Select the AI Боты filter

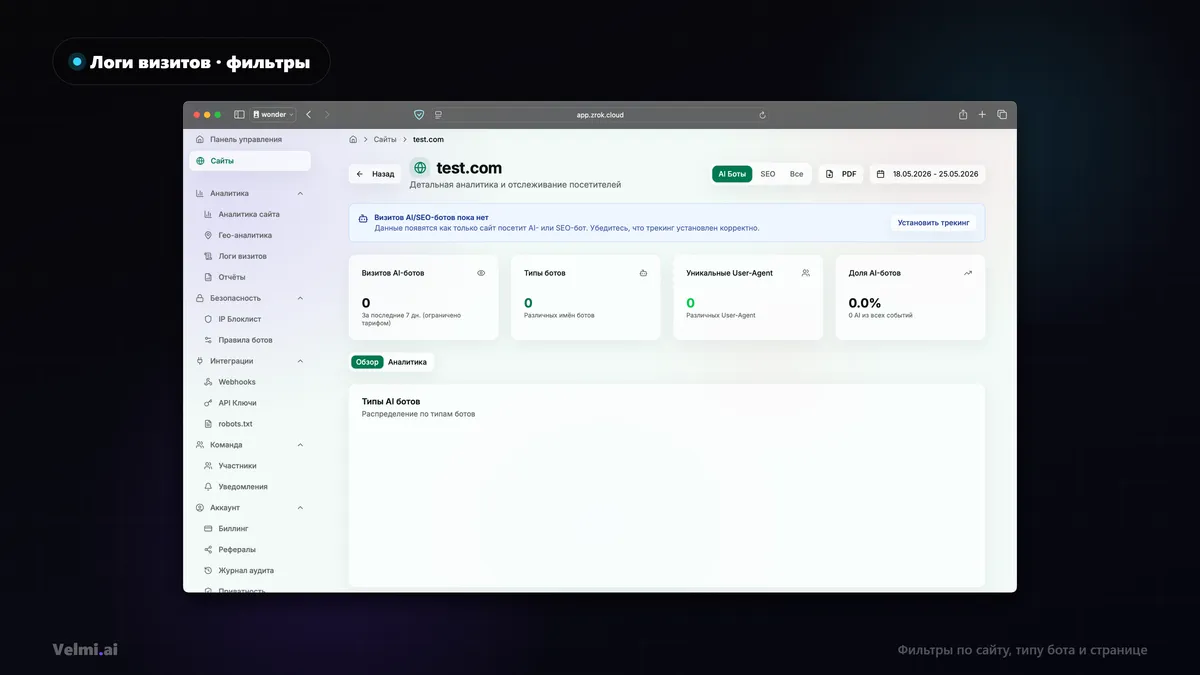[x=732, y=174]
